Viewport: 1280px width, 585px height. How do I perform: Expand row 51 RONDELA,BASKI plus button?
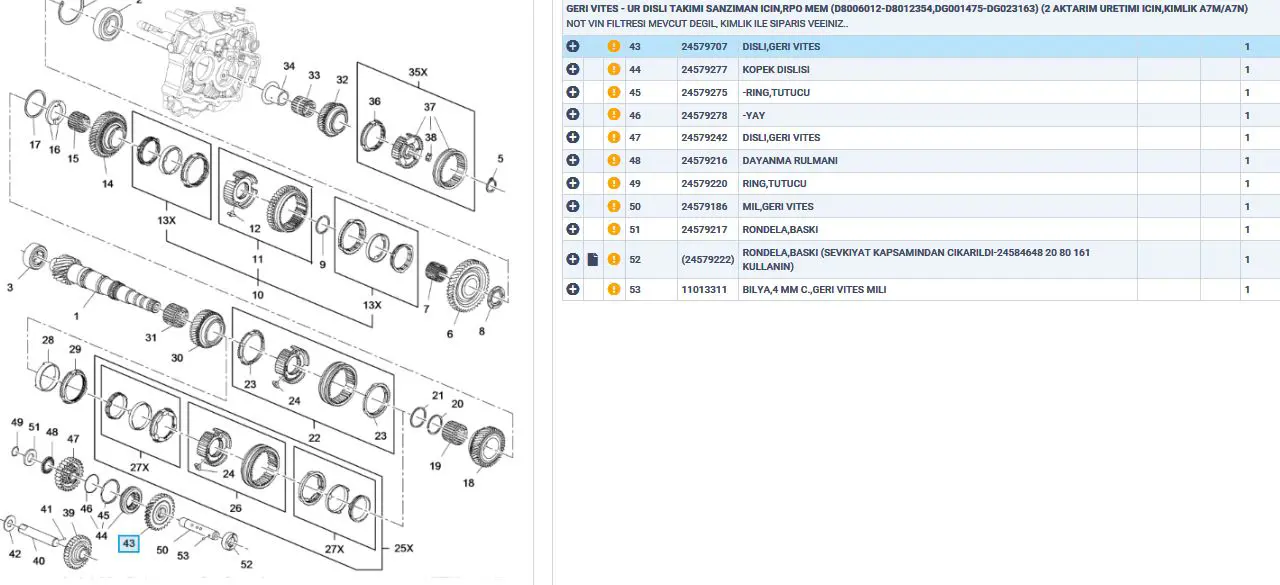(x=573, y=230)
